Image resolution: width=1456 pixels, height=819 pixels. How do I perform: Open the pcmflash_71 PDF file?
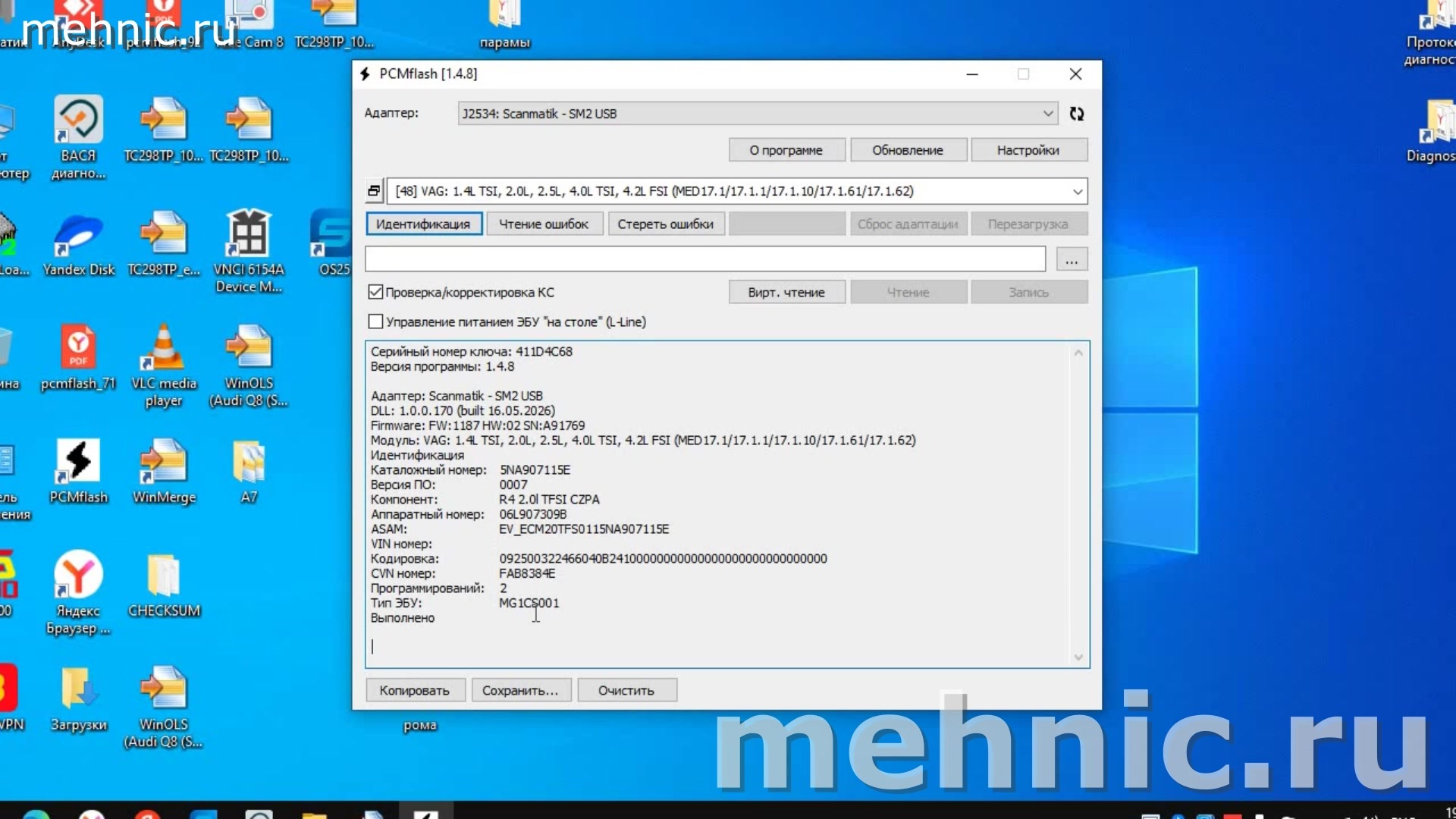(x=78, y=358)
